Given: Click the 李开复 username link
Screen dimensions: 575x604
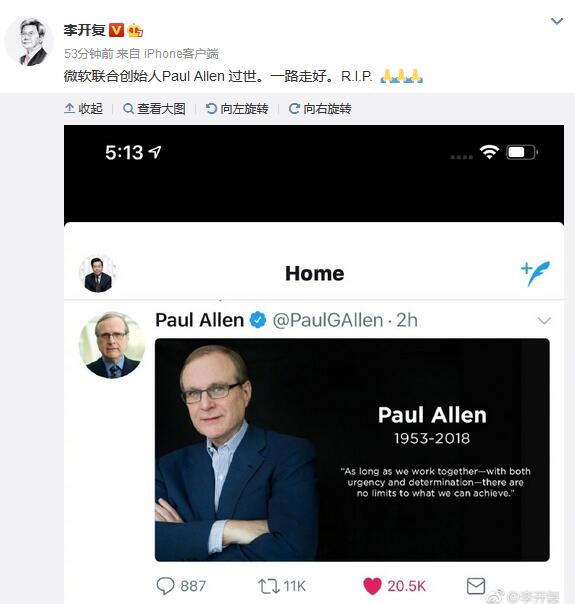Looking at the screenshot, I should (84, 30).
